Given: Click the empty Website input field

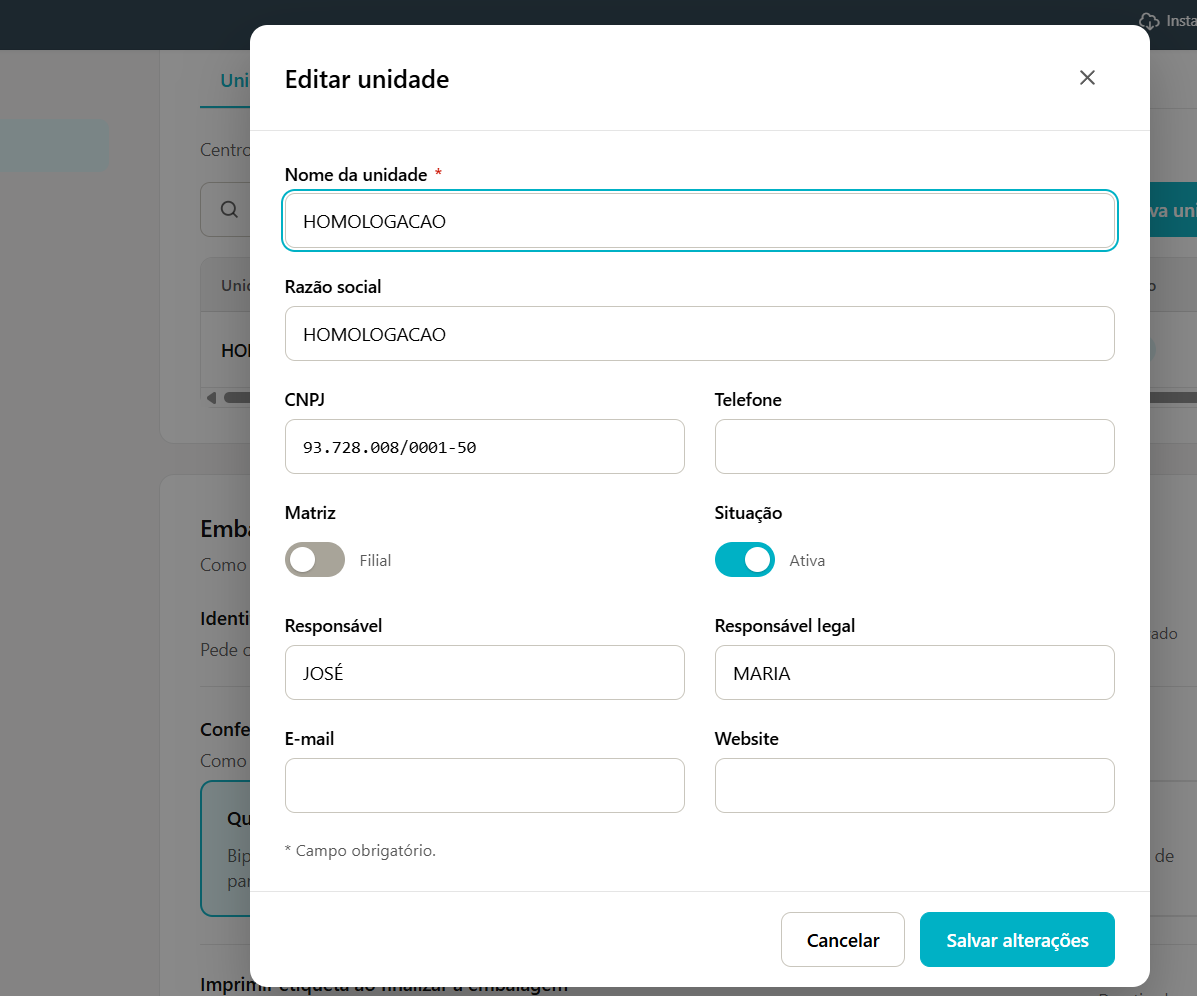Looking at the screenshot, I should pos(915,785).
